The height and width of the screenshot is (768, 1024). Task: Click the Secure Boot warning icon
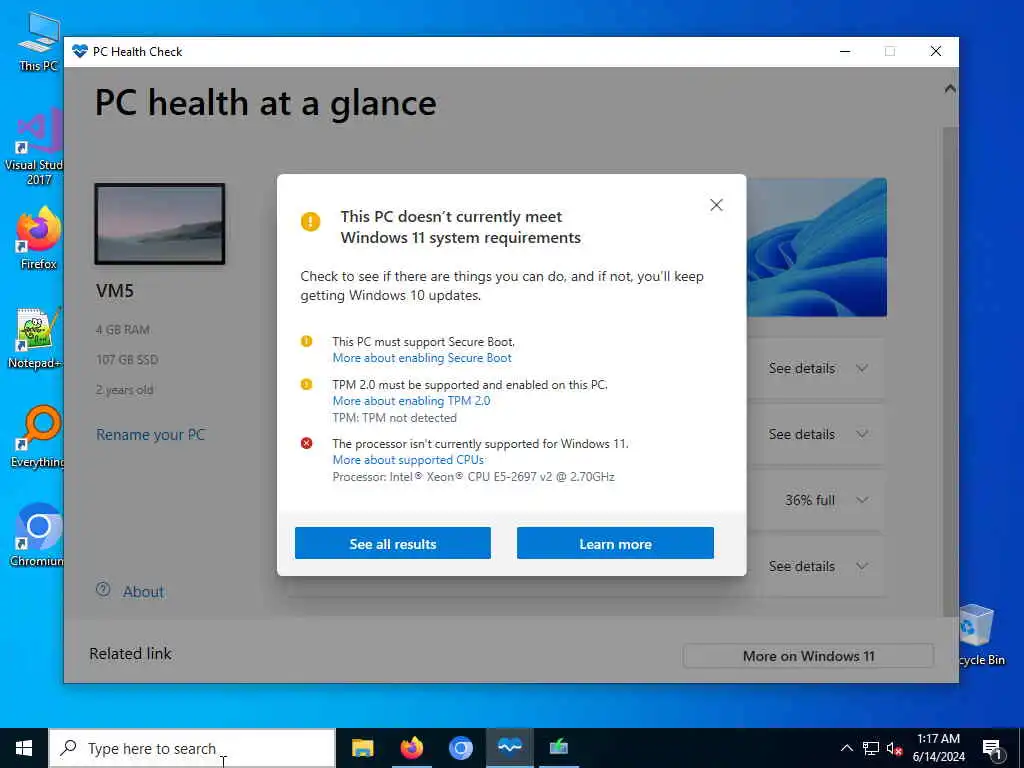tap(306, 342)
